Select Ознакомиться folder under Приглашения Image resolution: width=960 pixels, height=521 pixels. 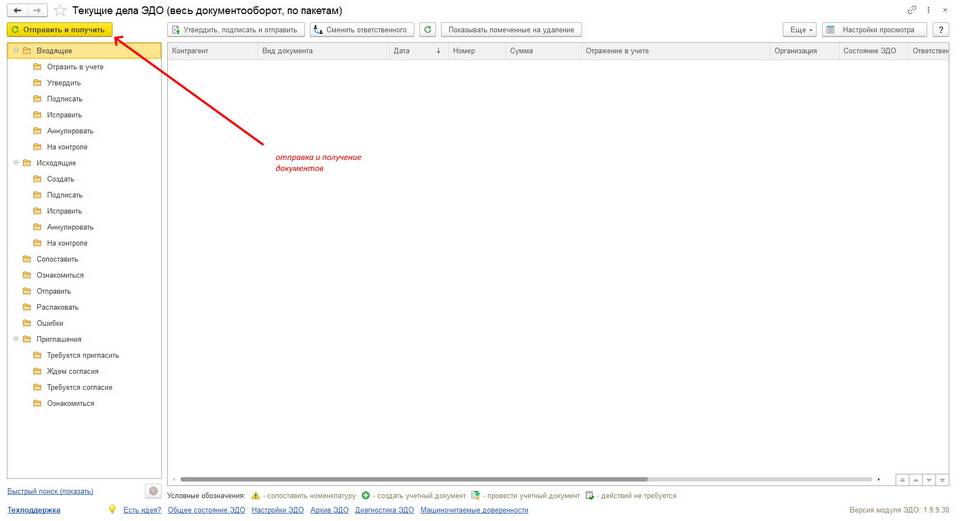[70, 403]
